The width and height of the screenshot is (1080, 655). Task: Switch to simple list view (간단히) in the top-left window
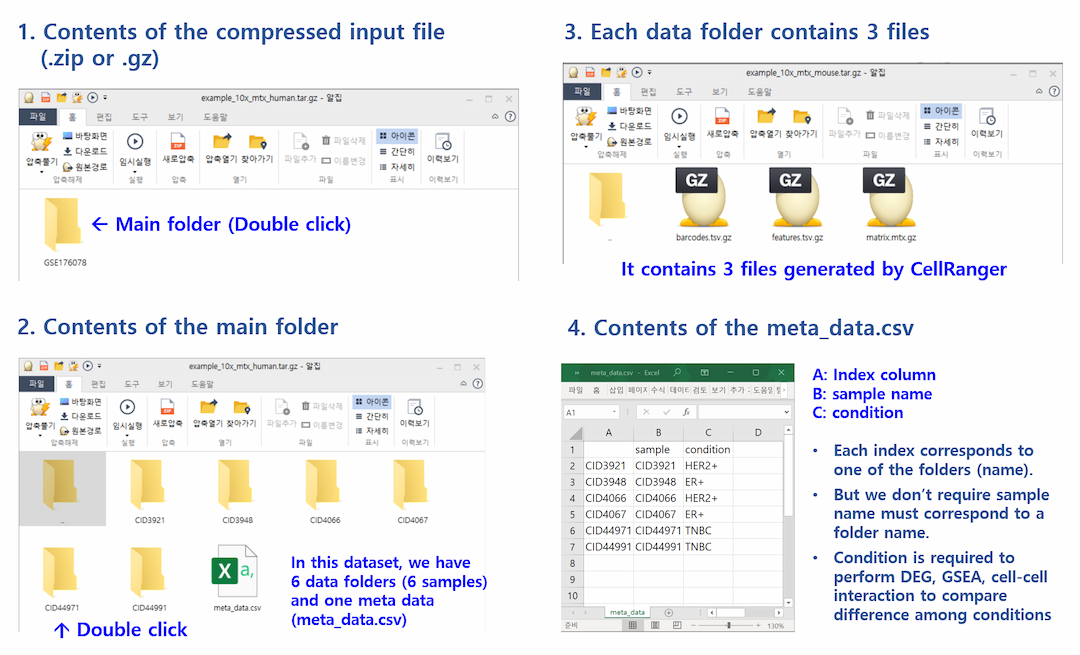(398, 151)
